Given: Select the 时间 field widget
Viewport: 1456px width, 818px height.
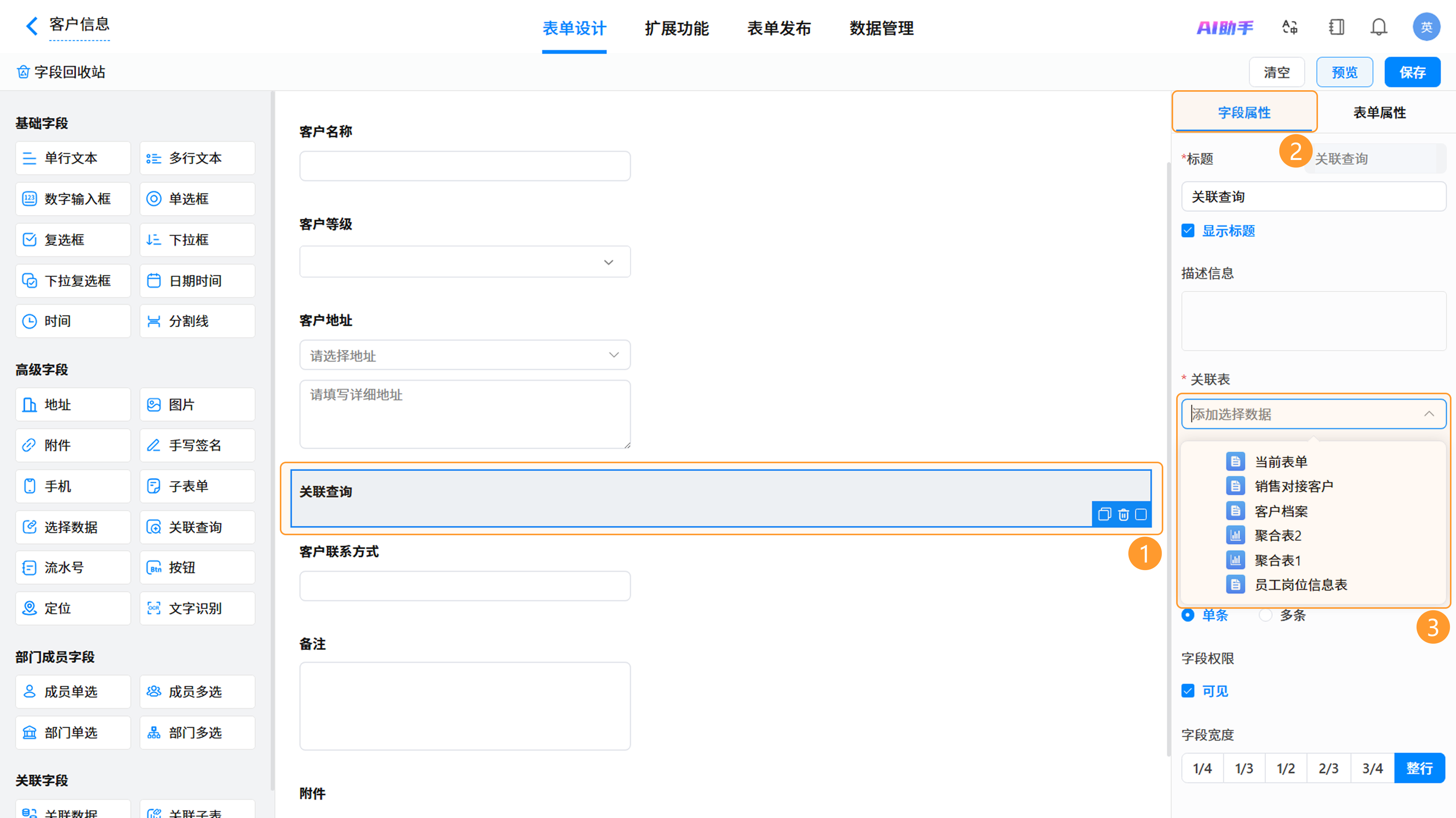Looking at the screenshot, I should (x=73, y=321).
